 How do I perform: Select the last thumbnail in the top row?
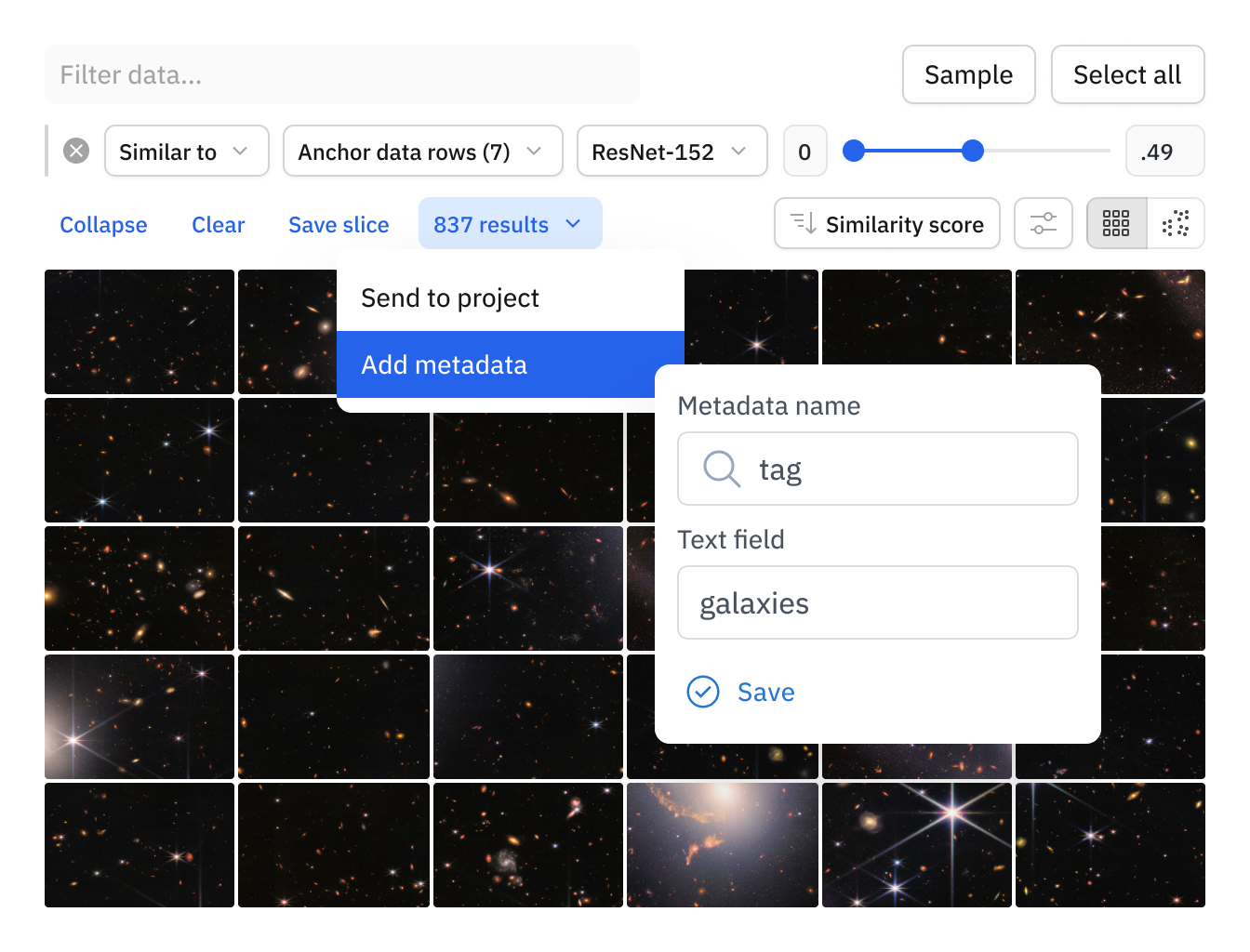click(x=1110, y=332)
